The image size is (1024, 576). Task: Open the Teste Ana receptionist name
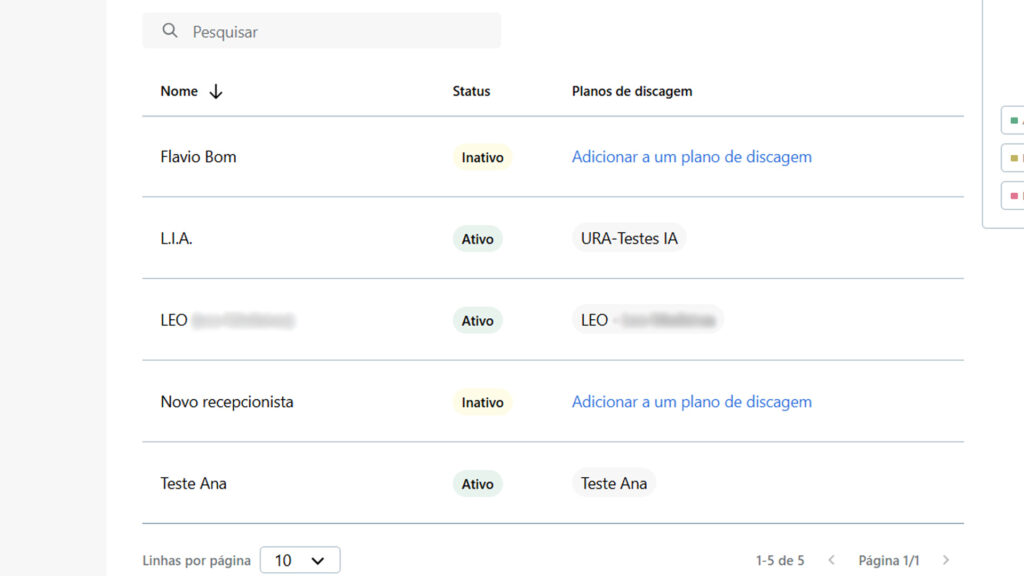click(193, 484)
